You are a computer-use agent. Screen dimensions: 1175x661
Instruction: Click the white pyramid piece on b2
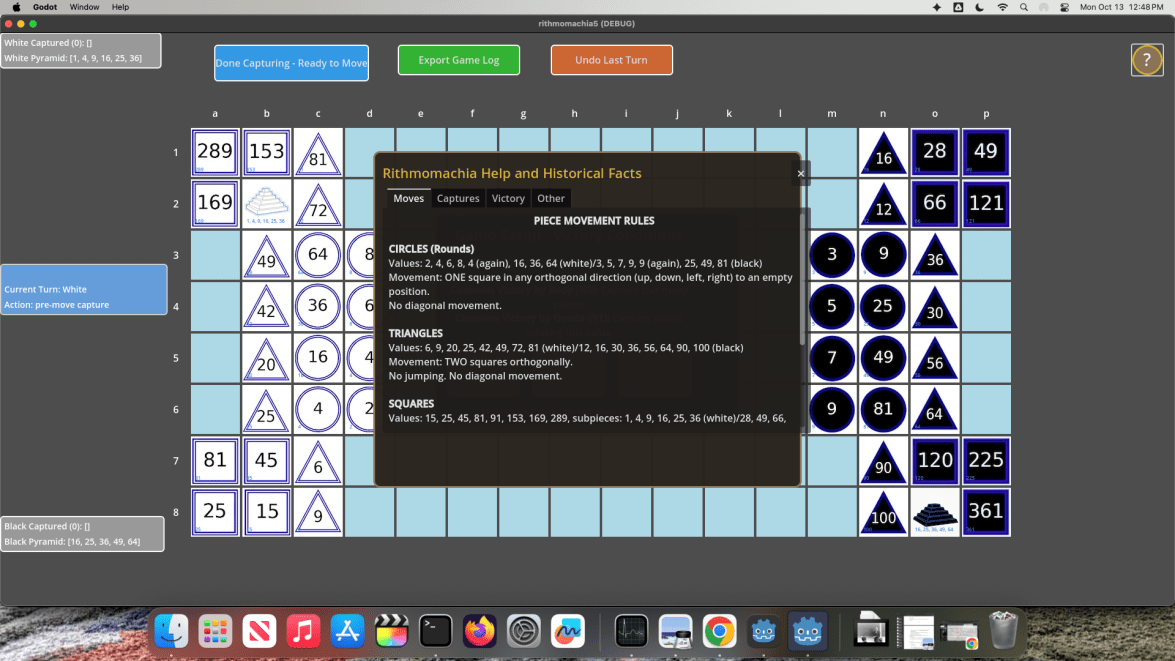(266, 204)
